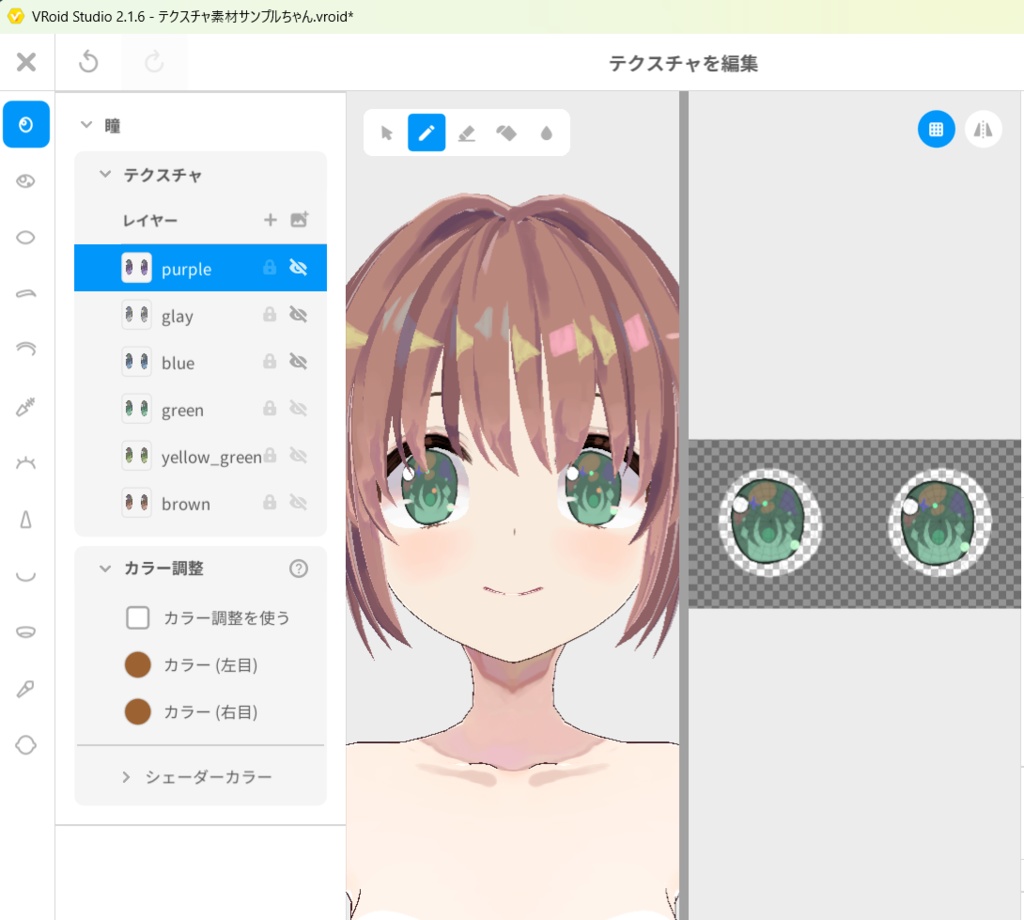
Task: Click the eyedropper icon in the left sidebar
Action: tap(26, 688)
